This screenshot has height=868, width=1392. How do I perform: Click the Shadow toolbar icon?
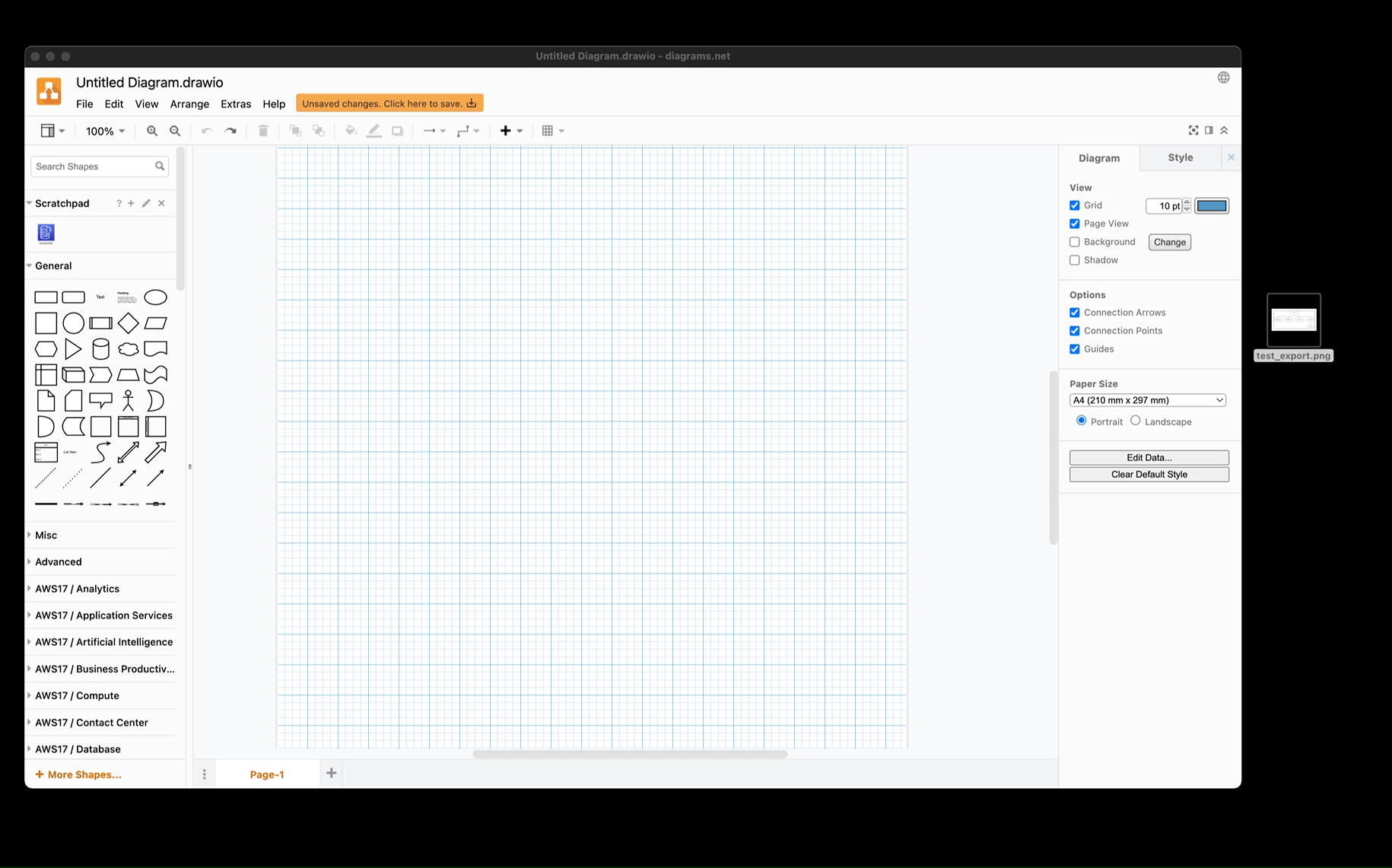coord(396,130)
